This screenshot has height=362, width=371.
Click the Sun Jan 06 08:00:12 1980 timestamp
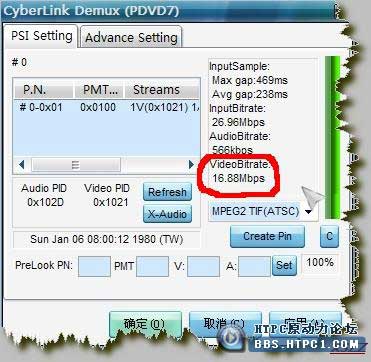[x=107, y=239]
